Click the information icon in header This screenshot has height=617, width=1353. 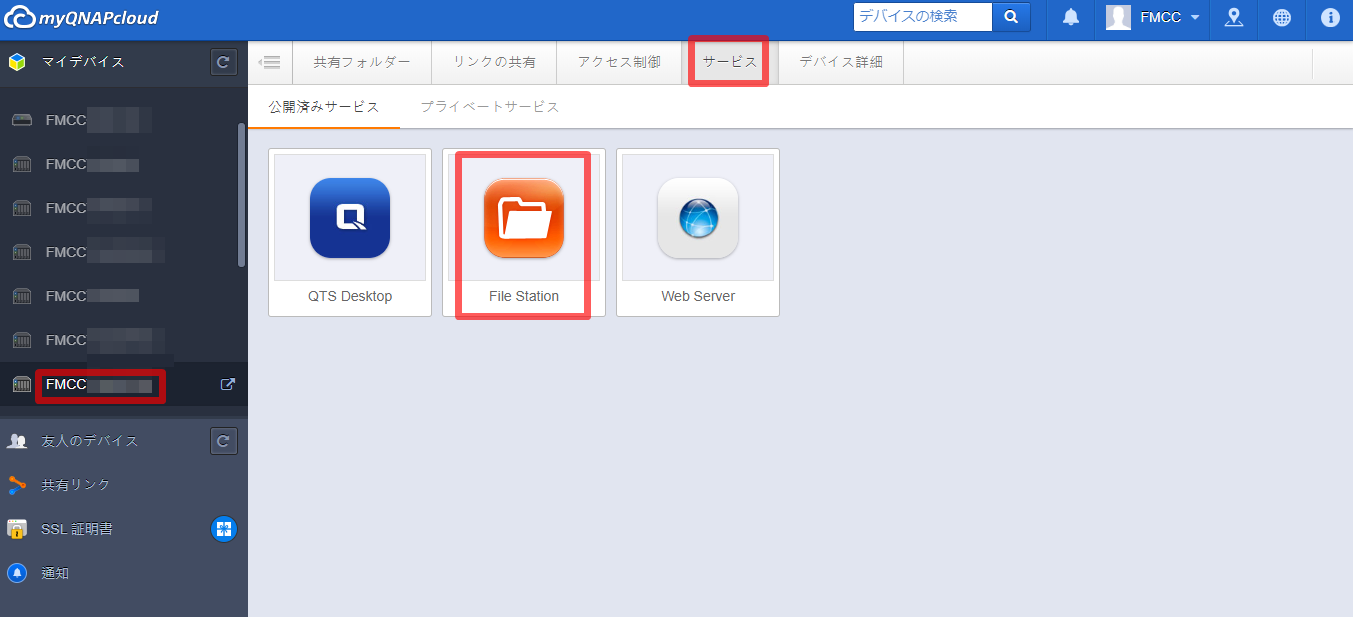click(x=1329, y=18)
